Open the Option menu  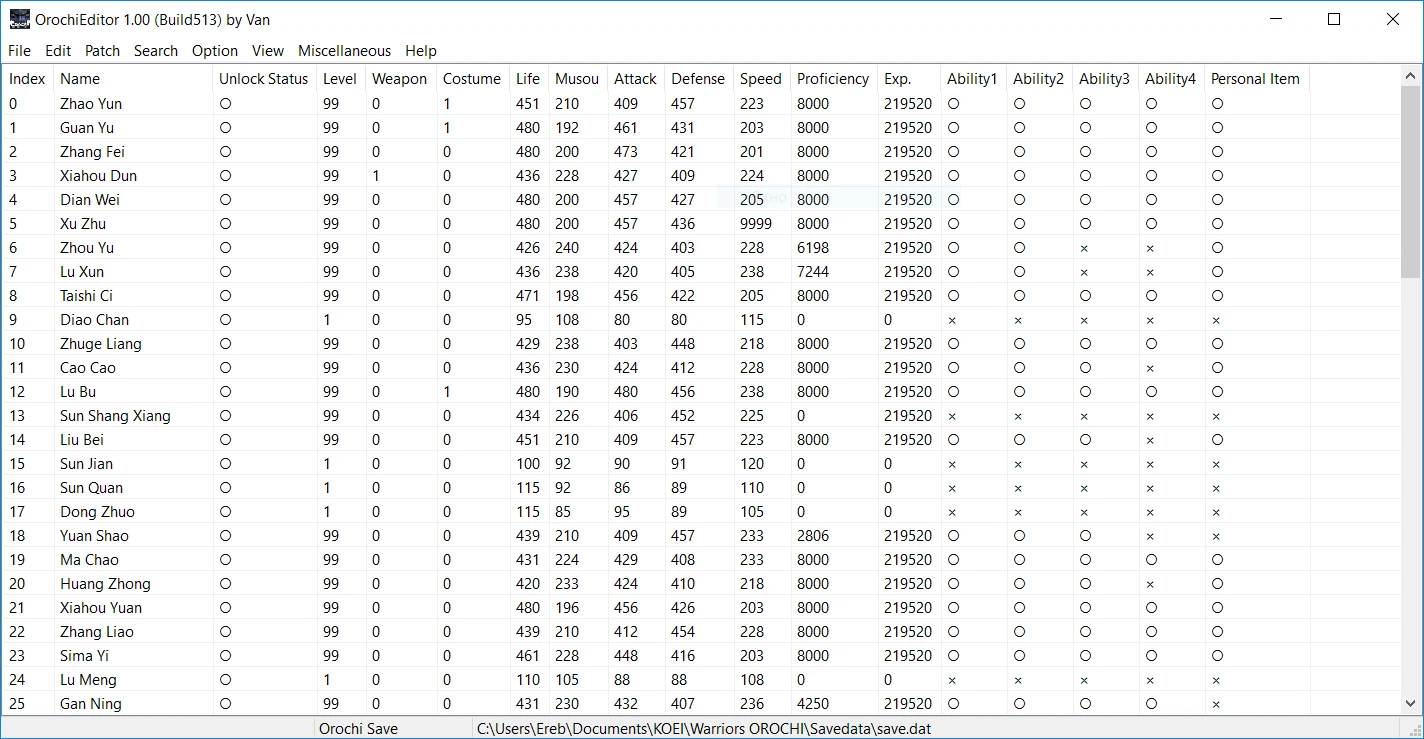point(215,51)
